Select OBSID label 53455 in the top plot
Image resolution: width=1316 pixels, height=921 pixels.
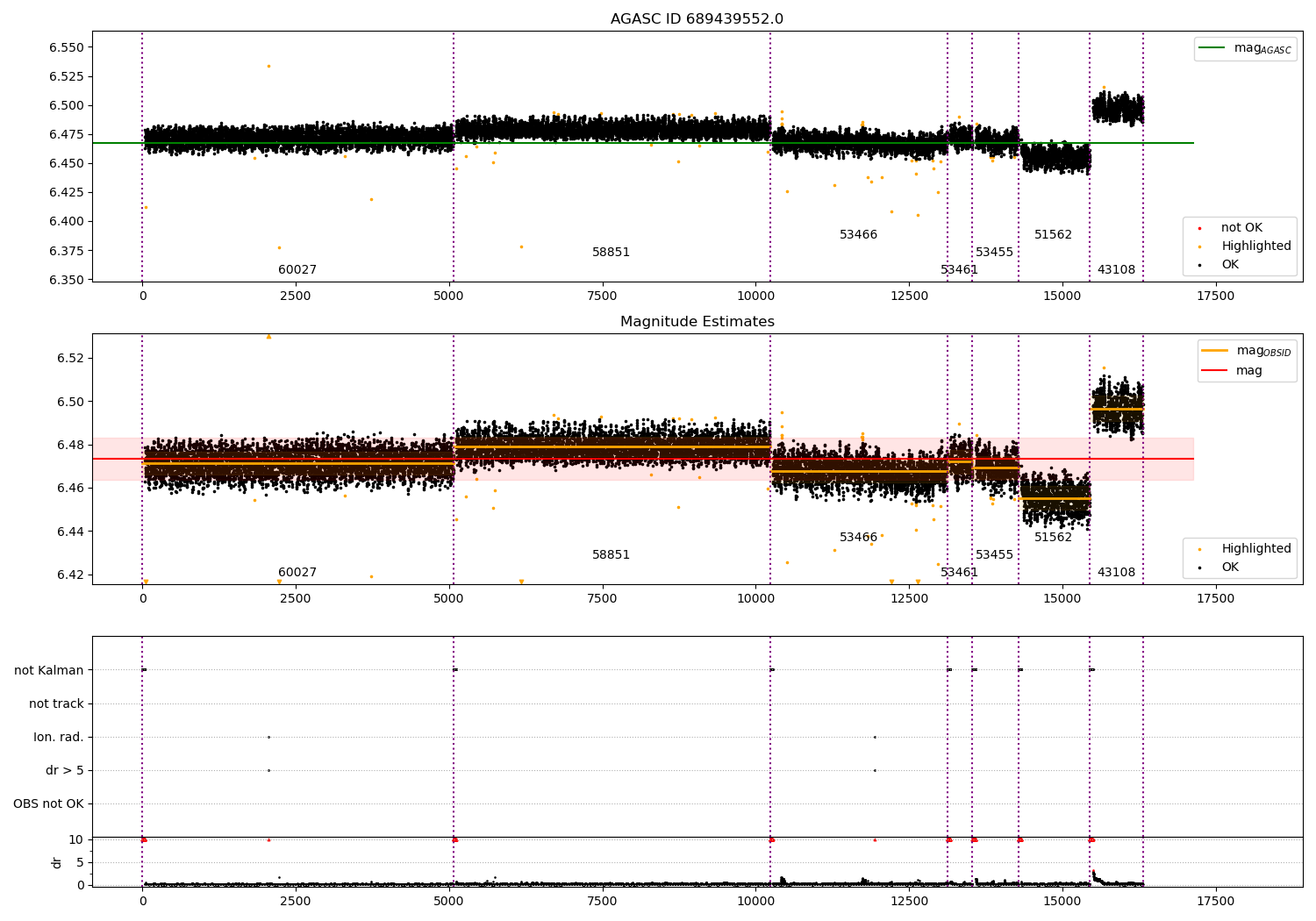pyautogui.click(x=994, y=253)
